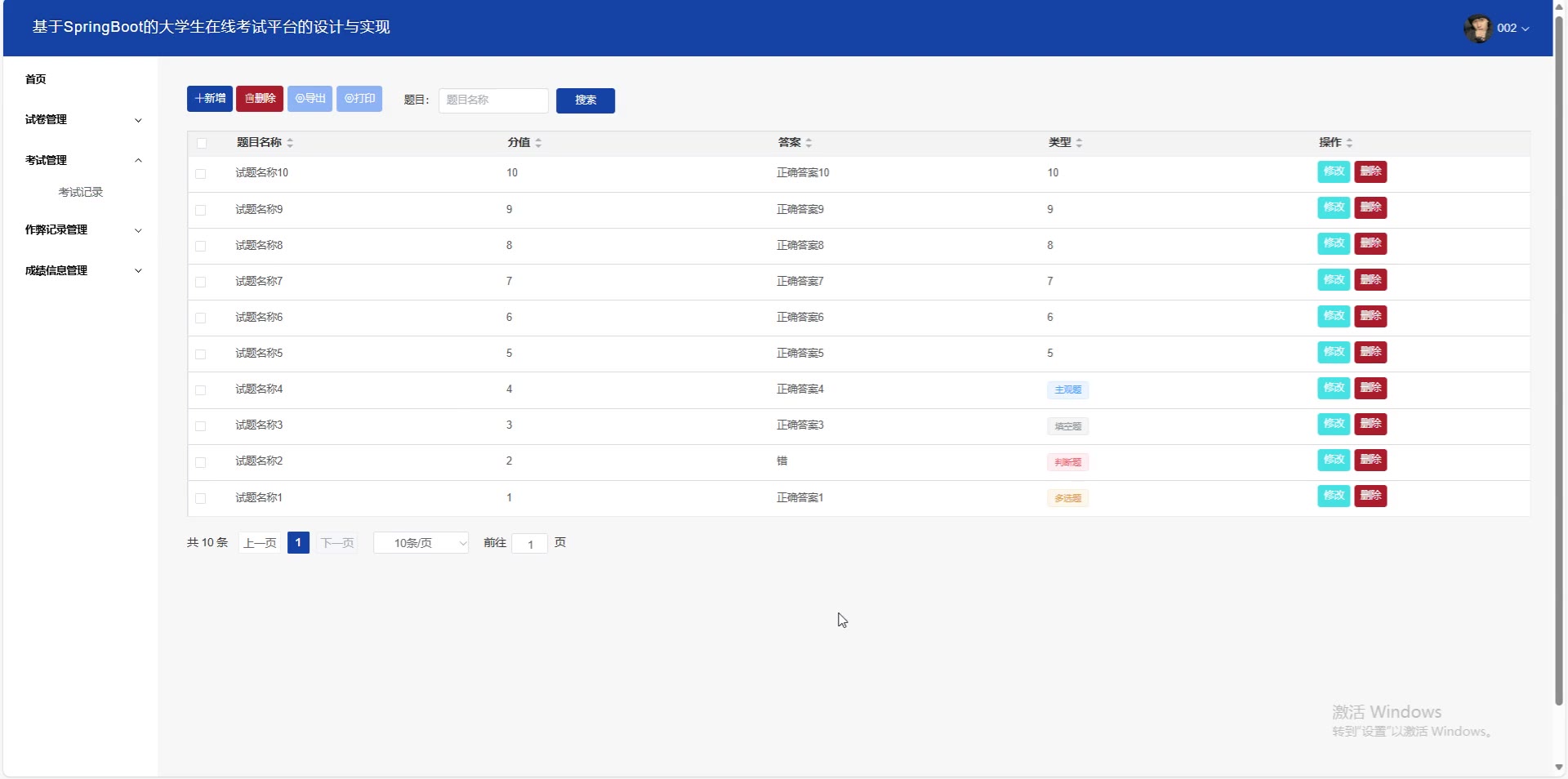Click the 导出 export button
Image resolution: width=1568 pixels, height=779 pixels.
point(310,99)
